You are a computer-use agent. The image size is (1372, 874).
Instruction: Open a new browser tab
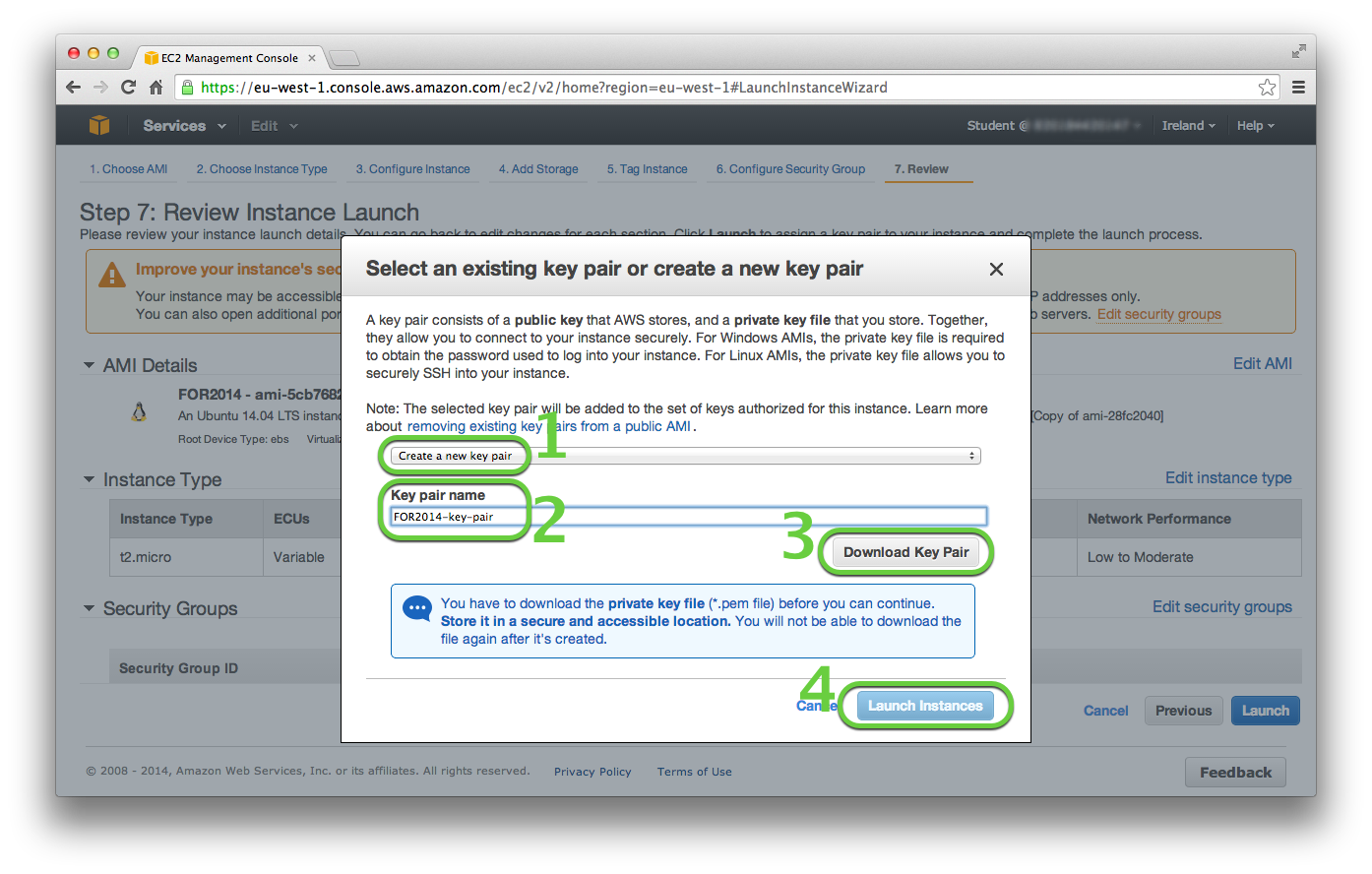click(343, 58)
